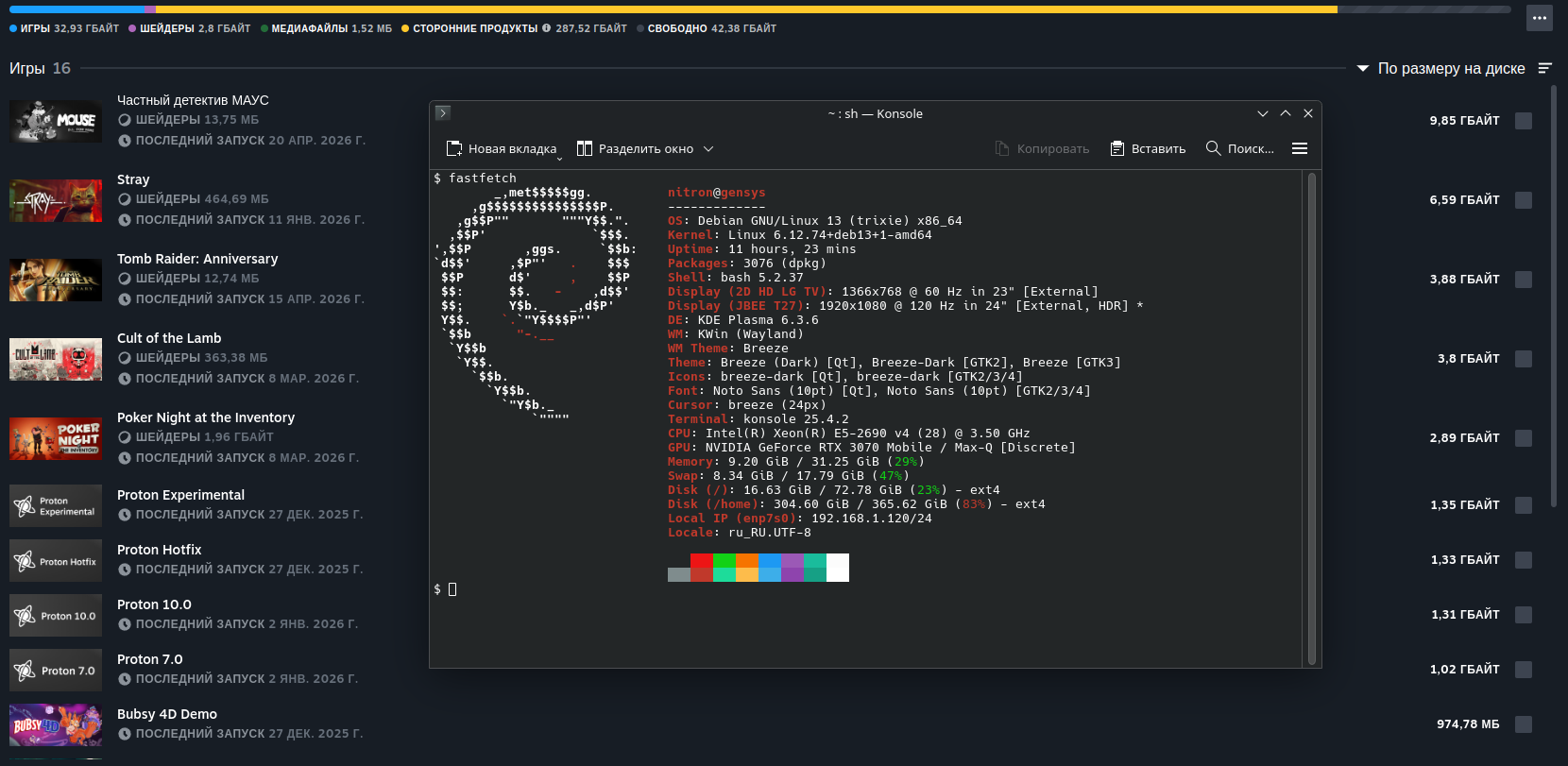
Task: Click the 974,78 МБ size value
Action: [x=1468, y=724]
